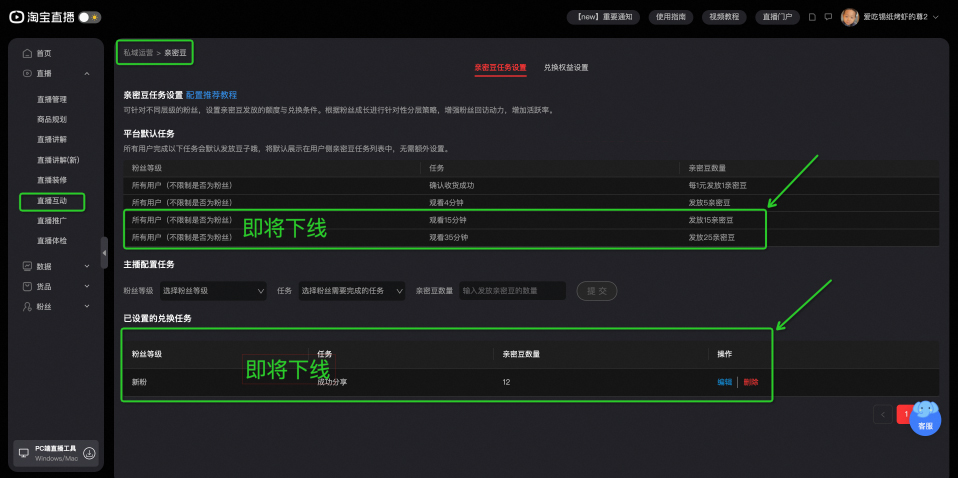This screenshot has height=478, width=958.
Task: Click the 观看4分钟 task cell
Action: point(446,202)
